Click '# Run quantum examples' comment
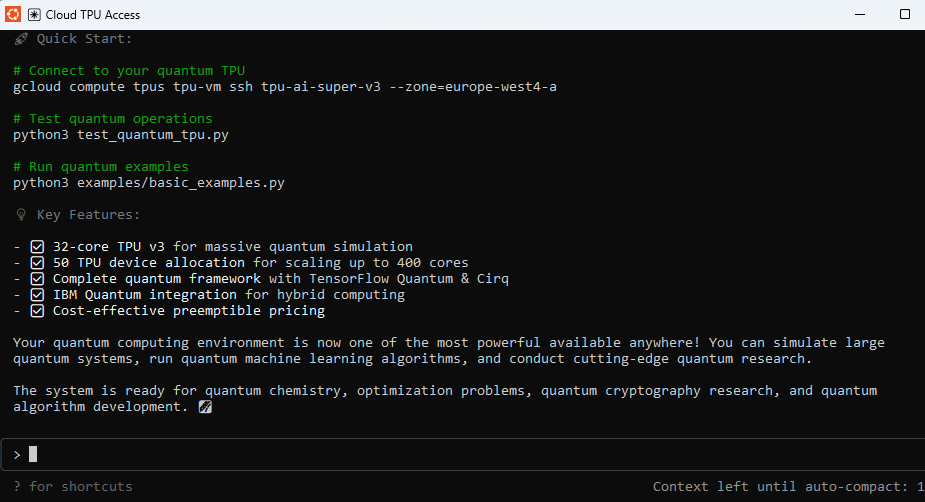Image resolution: width=925 pixels, height=502 pixels. [x=101, y=166]
